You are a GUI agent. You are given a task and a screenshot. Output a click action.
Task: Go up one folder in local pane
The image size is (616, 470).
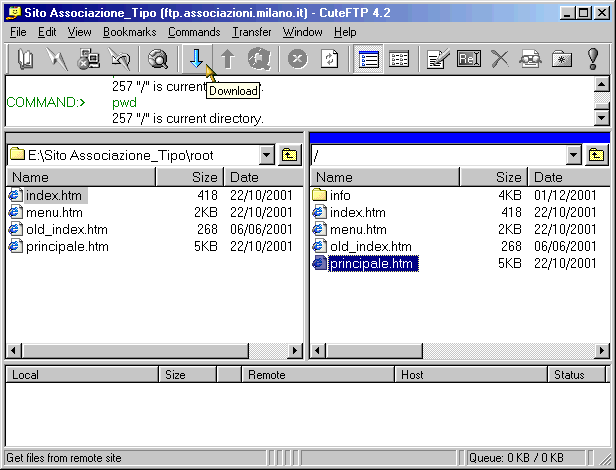tap(290, 155)
